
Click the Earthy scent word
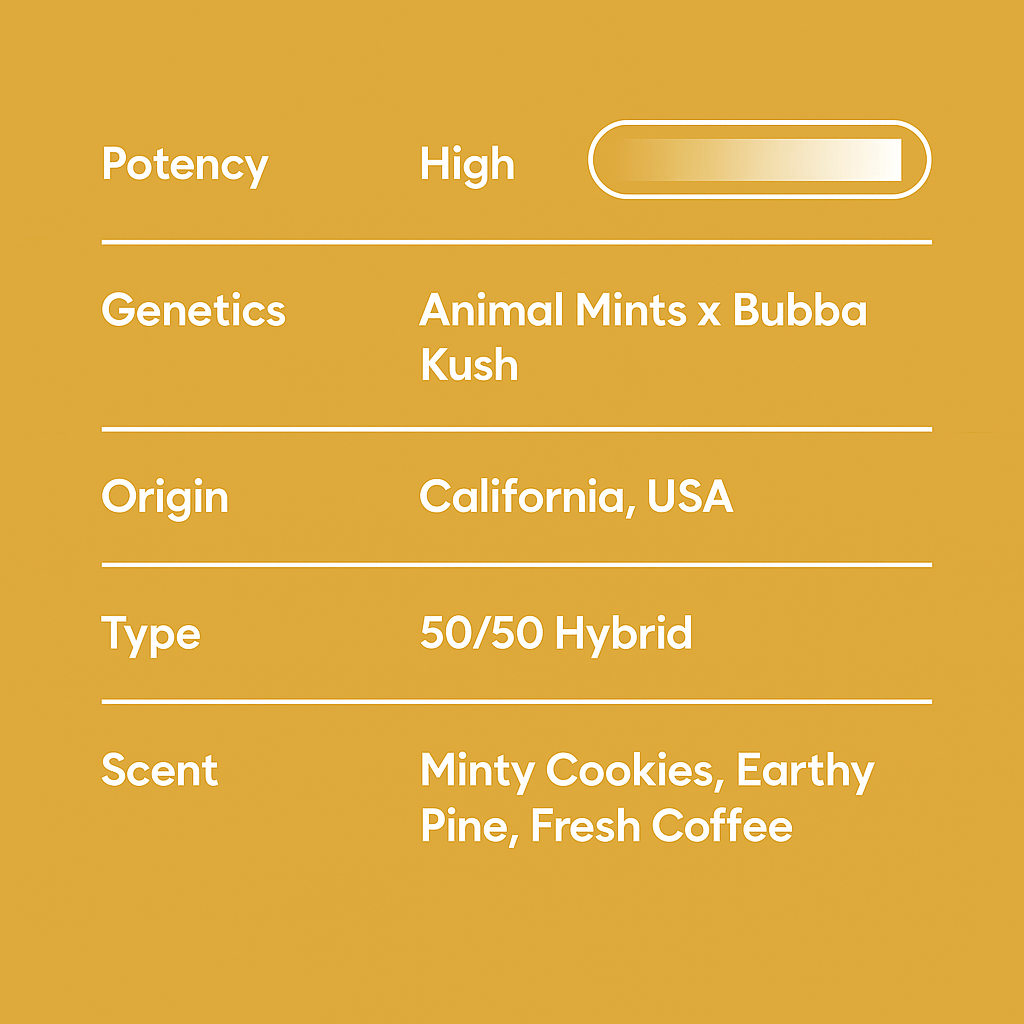[x=806, y=771]
